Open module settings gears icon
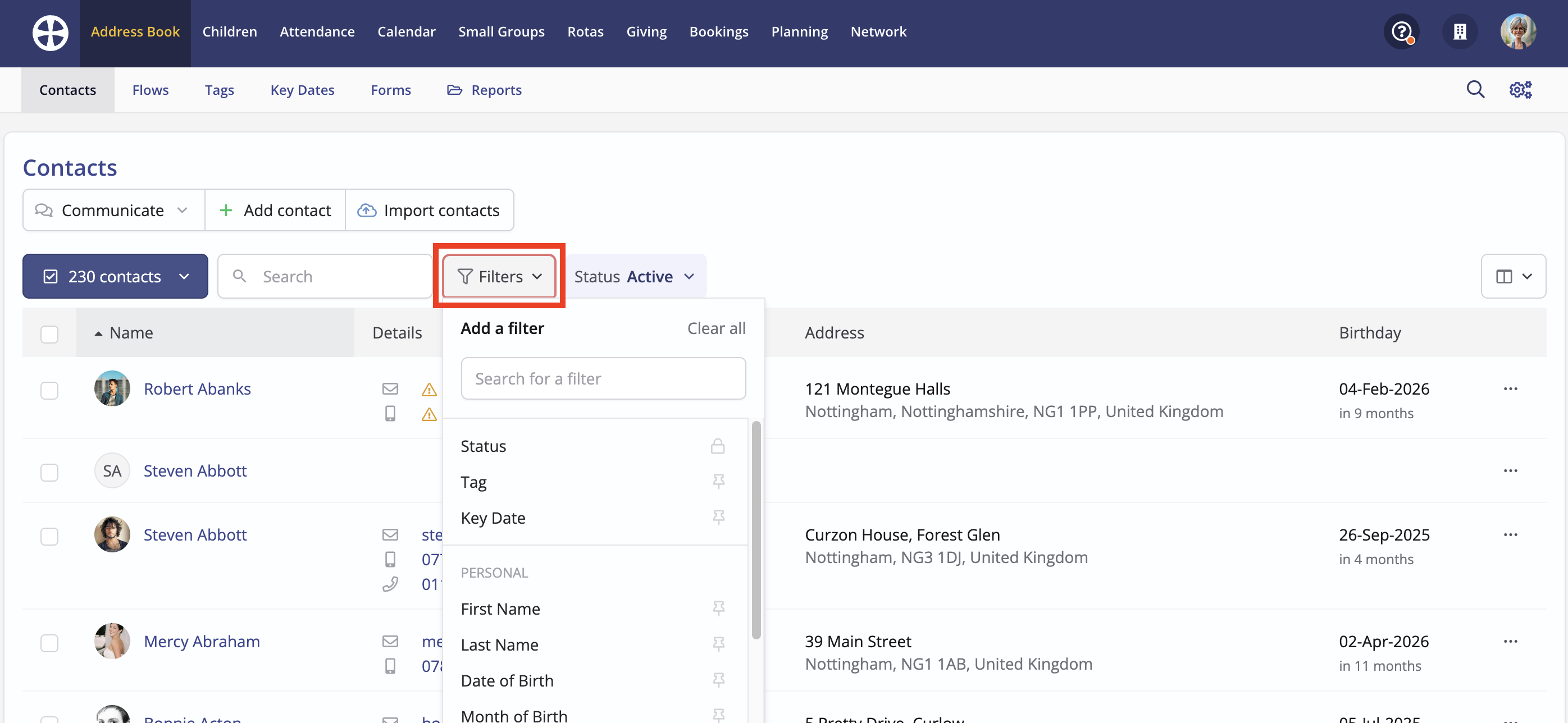Screen dimensions: 1568x723 [1520, 90]
